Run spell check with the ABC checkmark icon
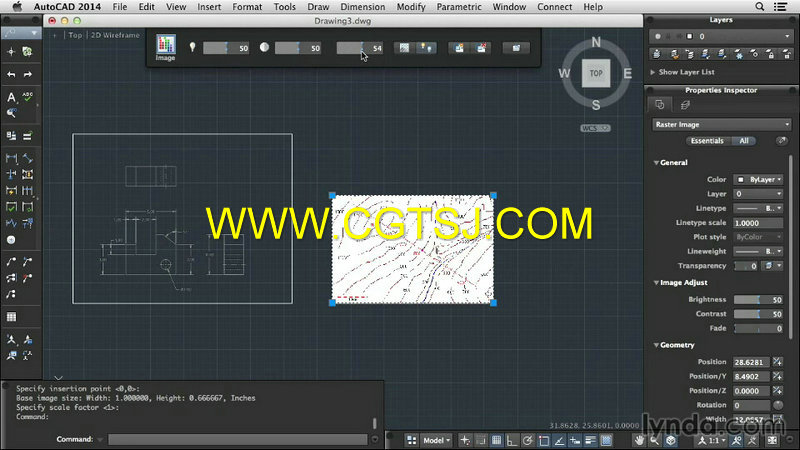 [28, 96]
